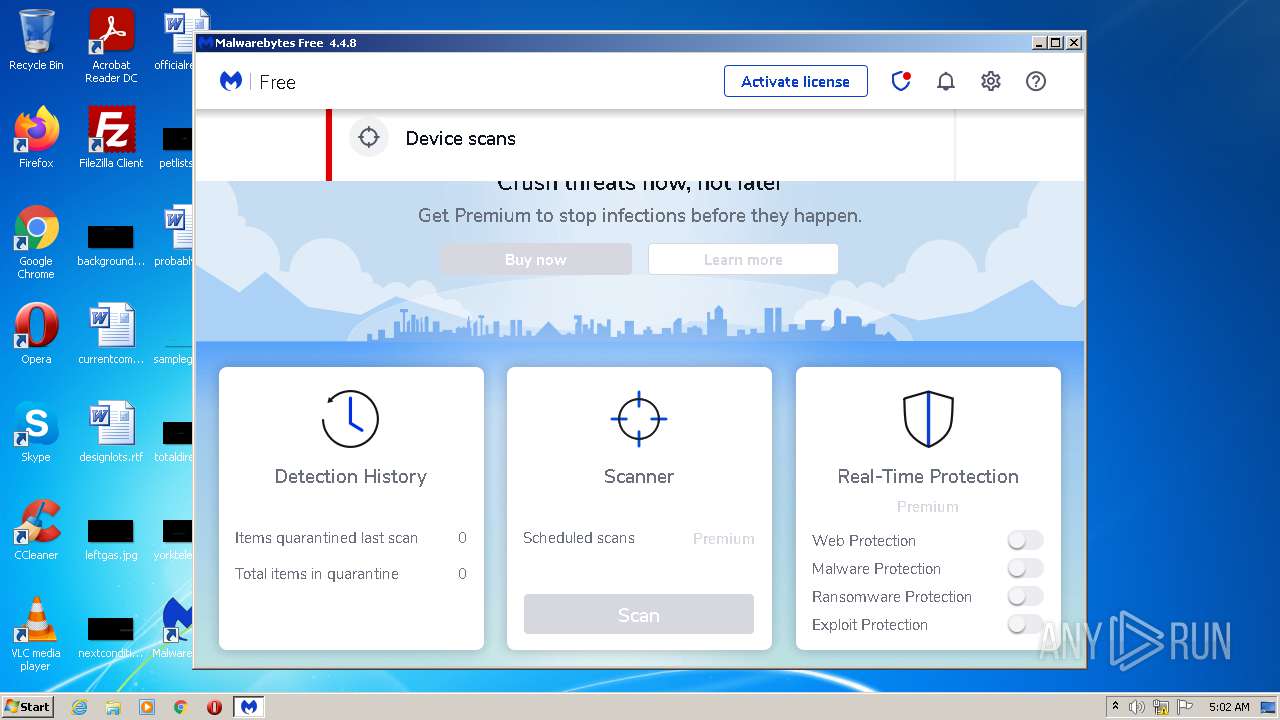This screenshot has height=720, width=1280.
Task: Open the Start menu
Action: [x=28, y=707]
